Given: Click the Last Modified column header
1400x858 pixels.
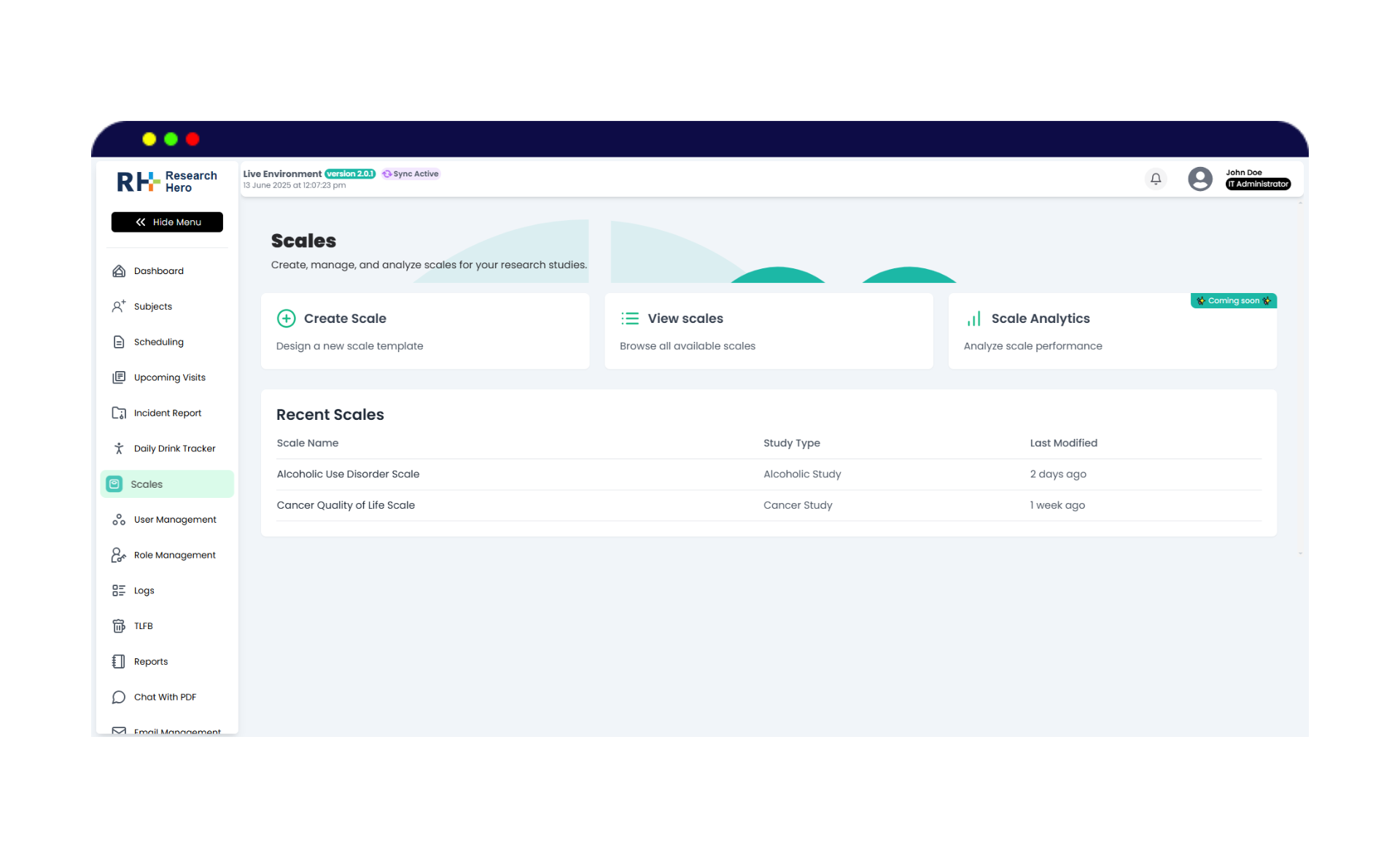Looking at the screenshot, I should pos(1063,443).
